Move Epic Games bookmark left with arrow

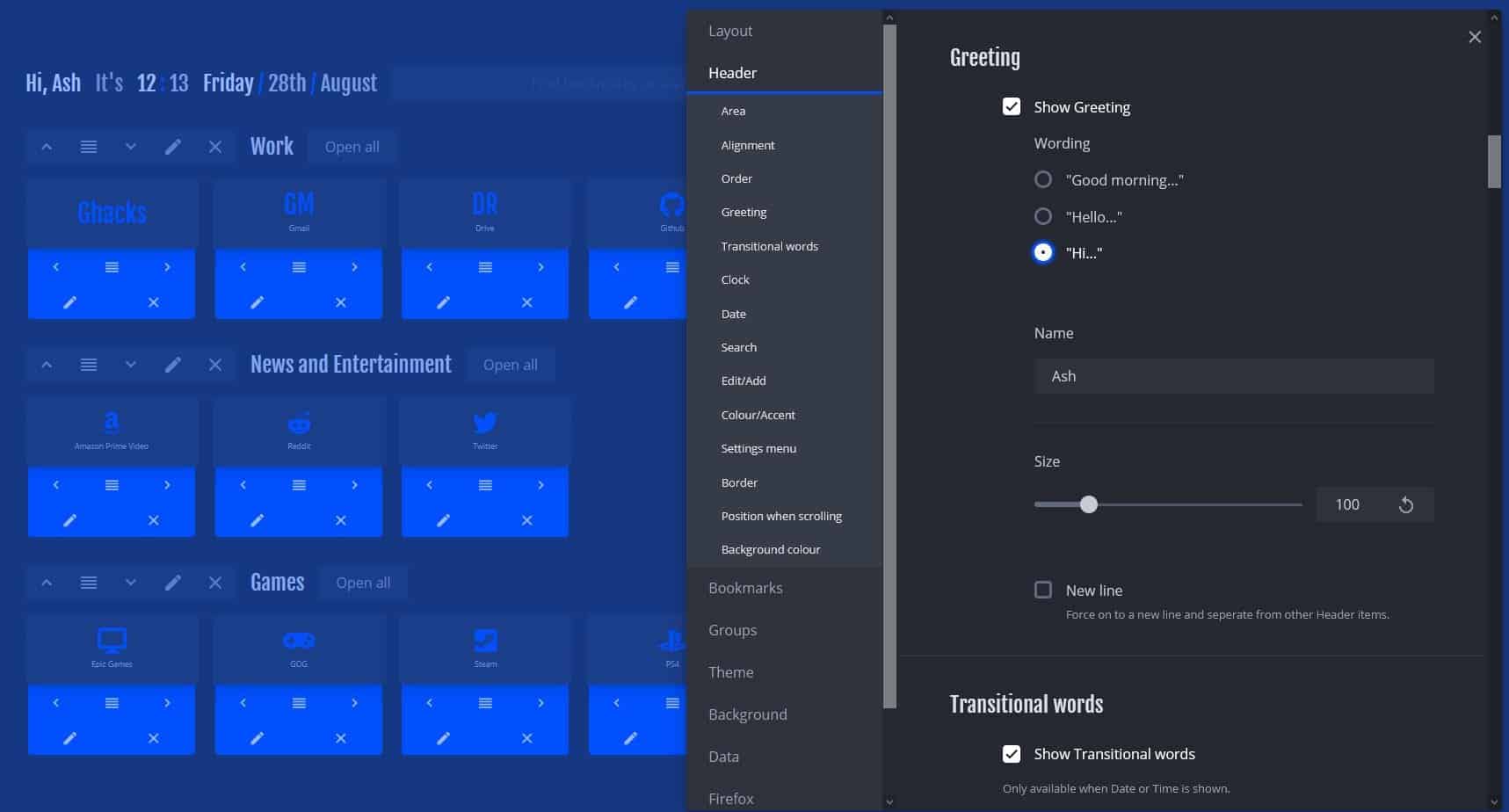pyautogui.click(x=56, y=703)
